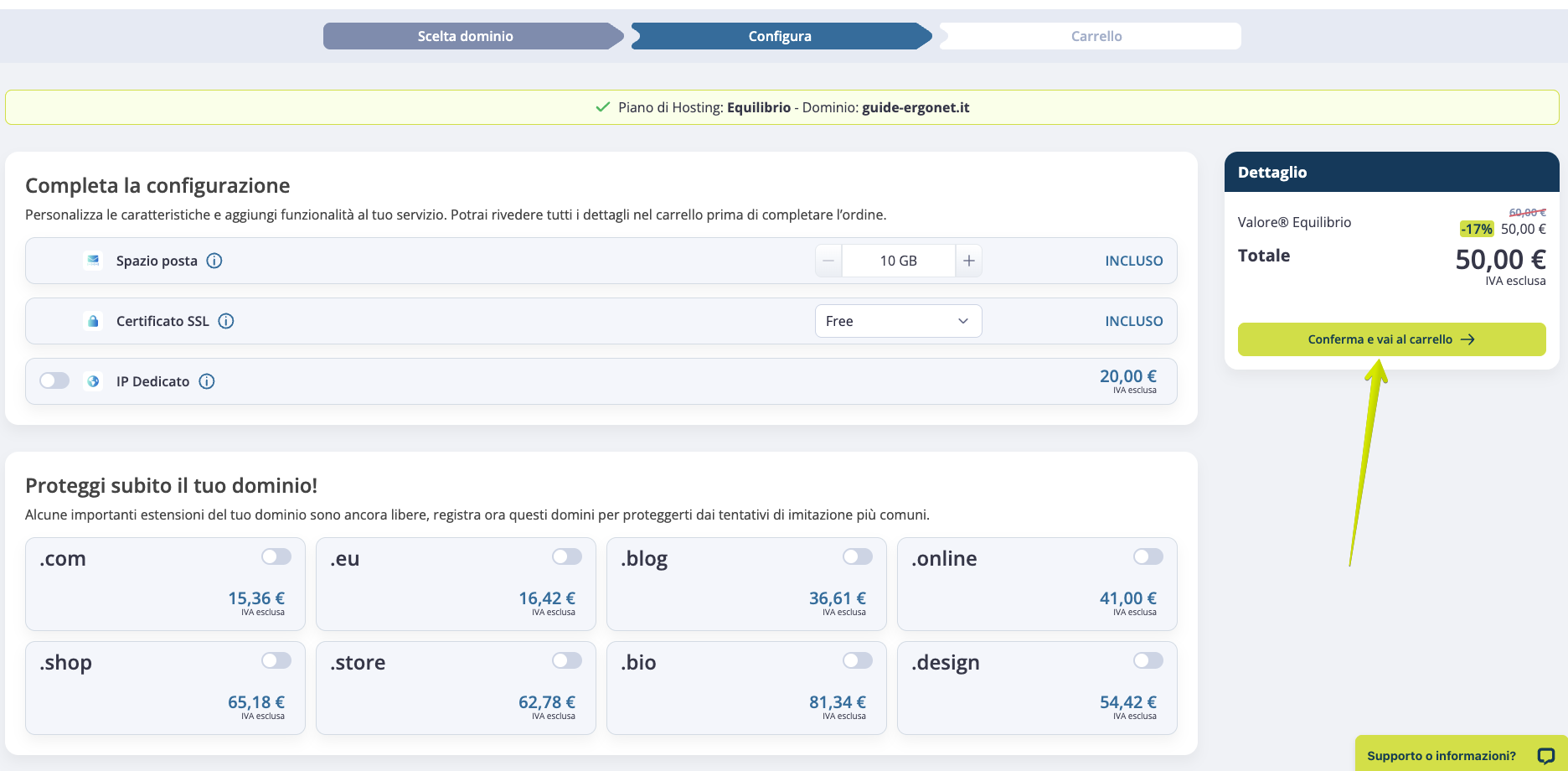Click the padlock icon of Certificato SSL

point(93,321)
